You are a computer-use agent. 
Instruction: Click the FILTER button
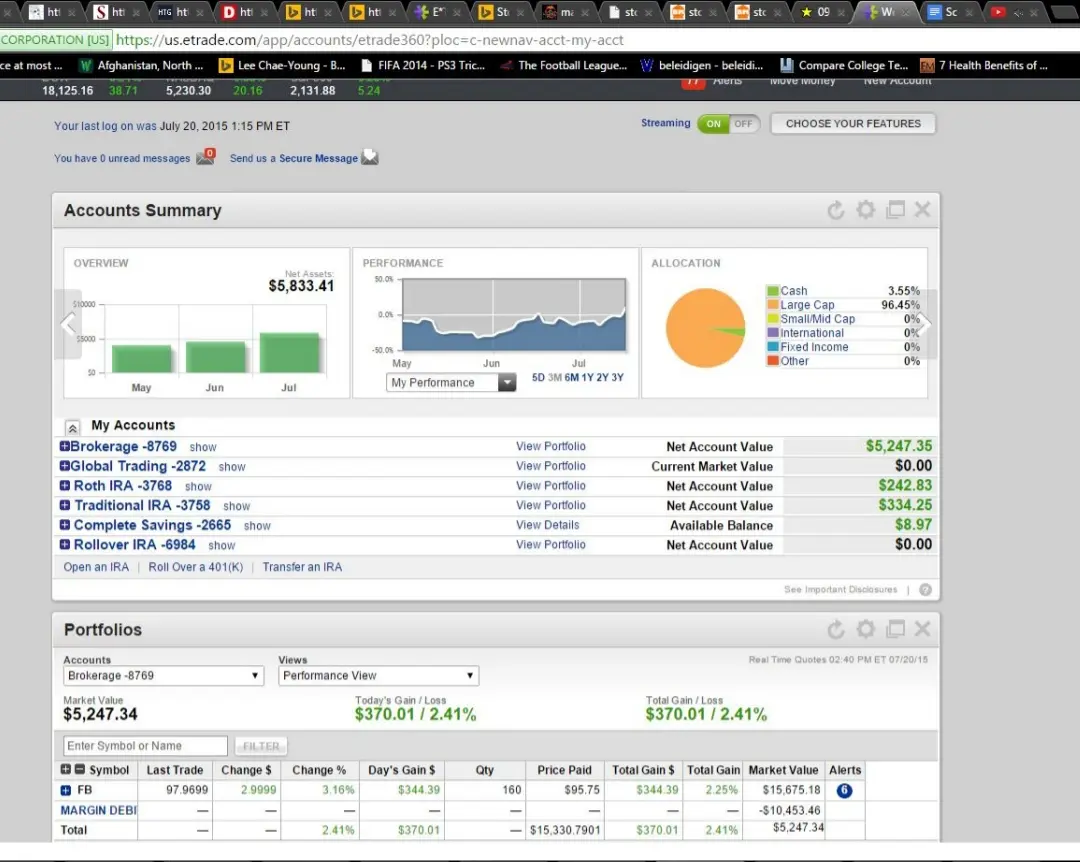[x=261, y=746]
